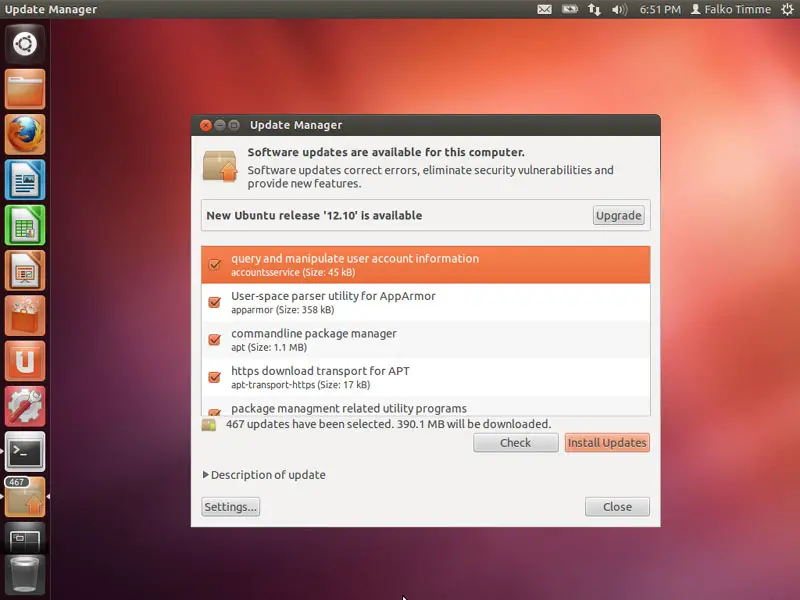Open the mail envelope indicator in top panel
The image size is (800, 600).
coord(544,9)
